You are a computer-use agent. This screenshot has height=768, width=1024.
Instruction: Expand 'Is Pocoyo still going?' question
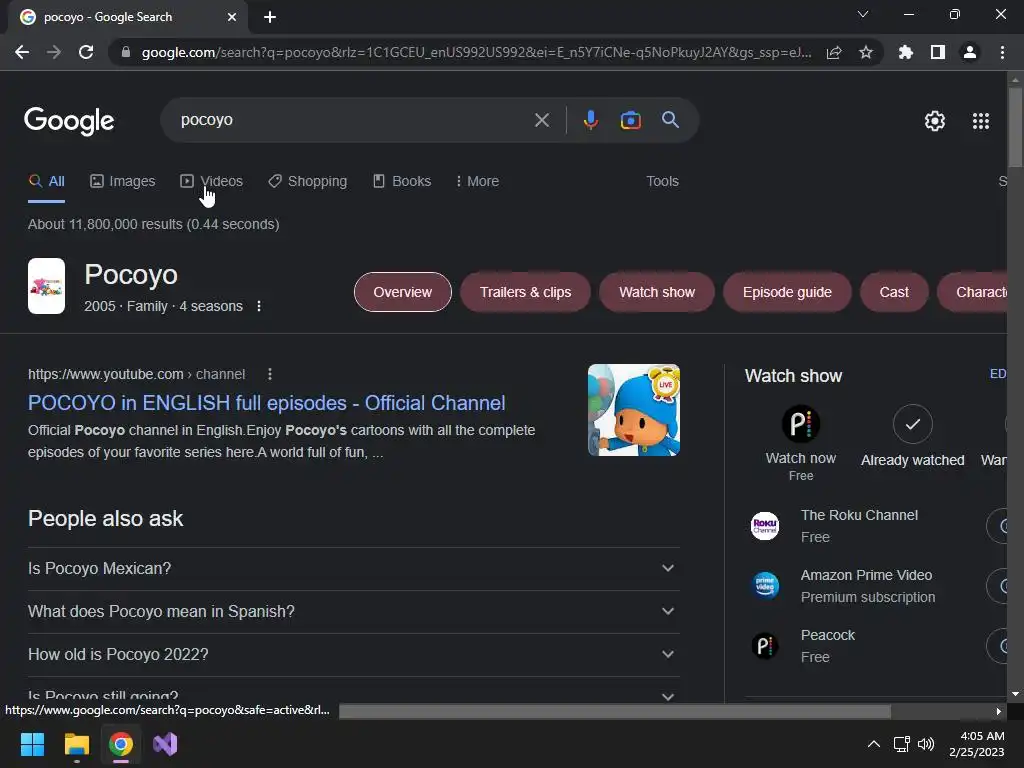point(354,694)
